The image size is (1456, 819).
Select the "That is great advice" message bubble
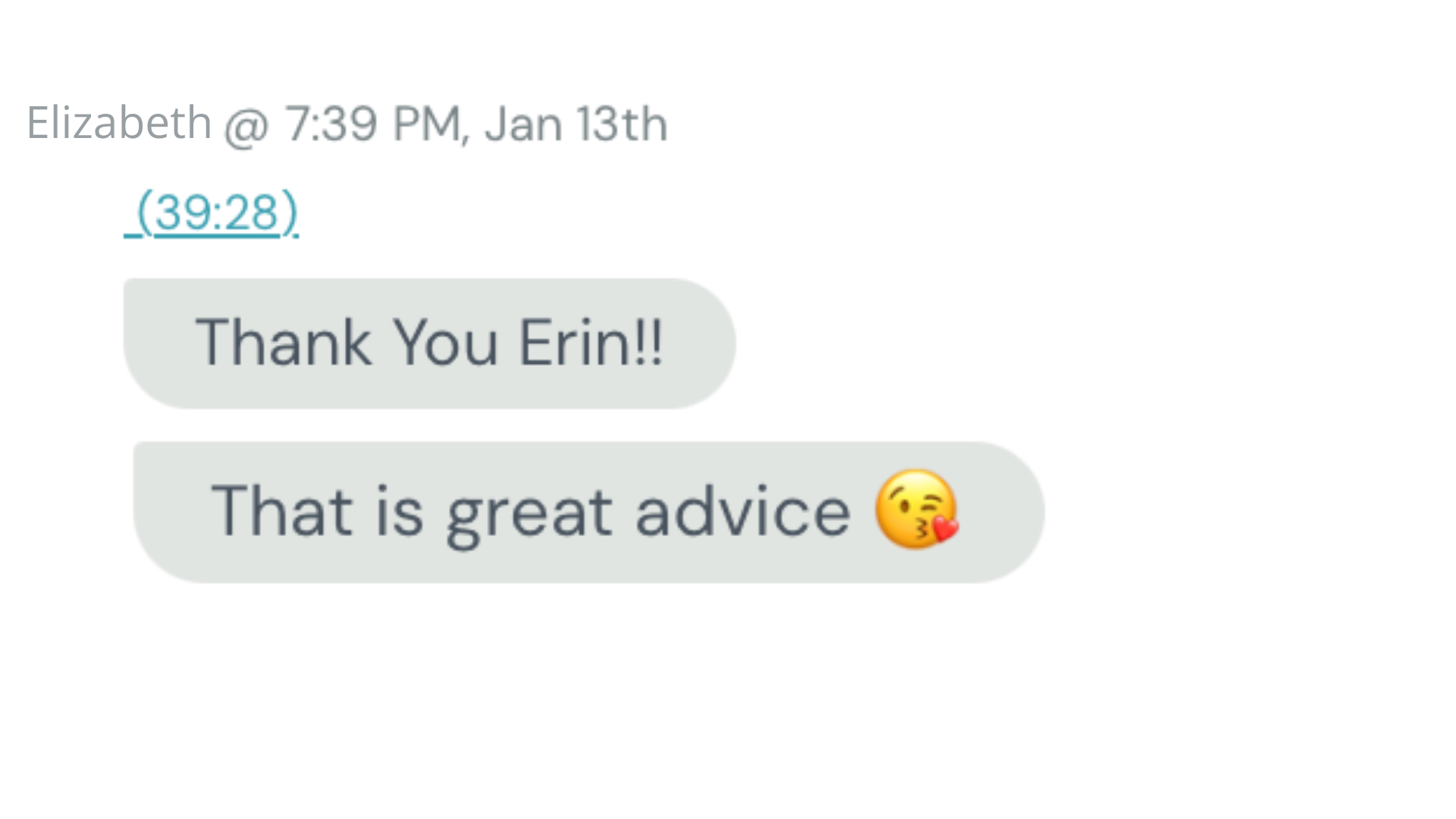(588, 512)
